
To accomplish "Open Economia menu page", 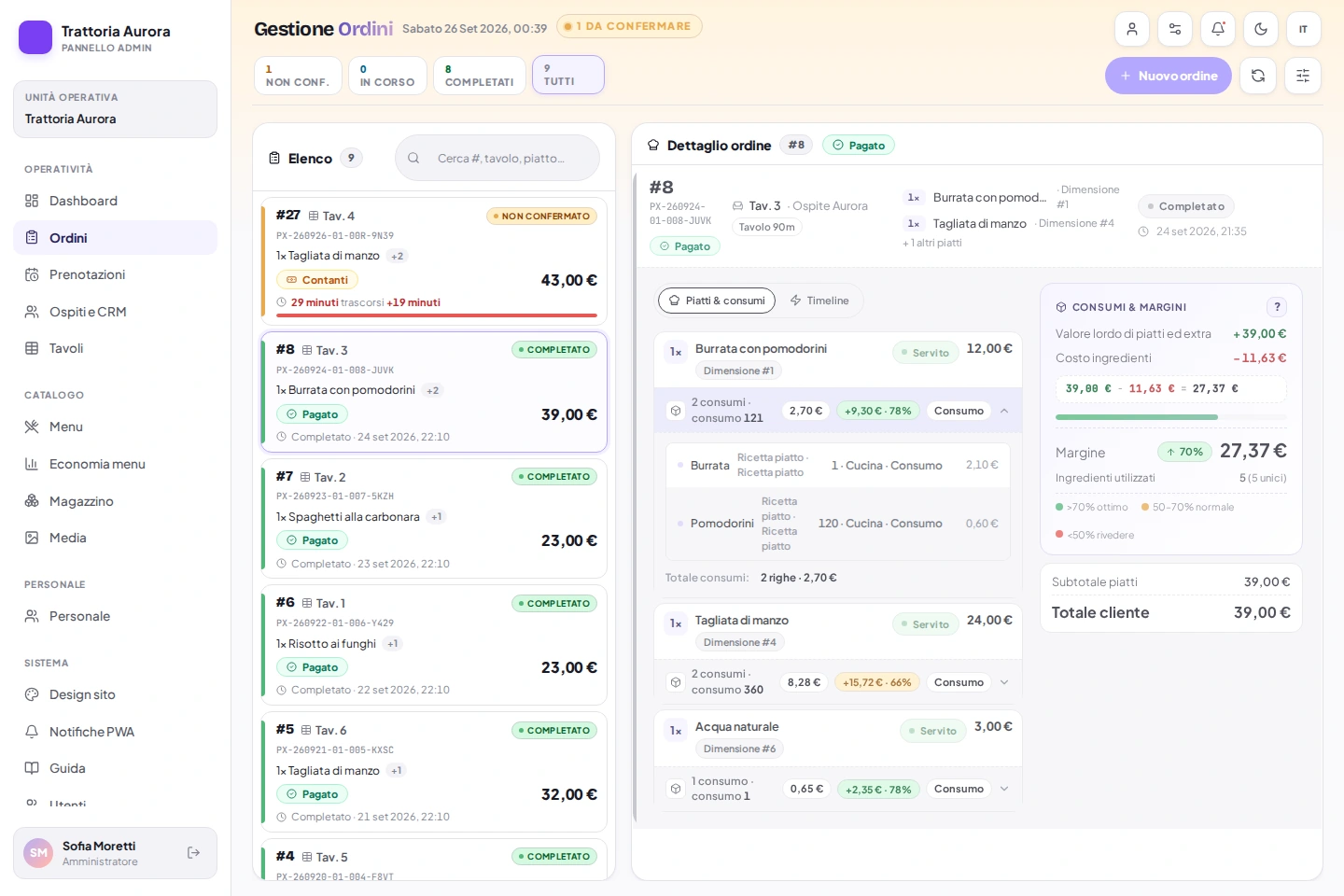I will 115,464.
